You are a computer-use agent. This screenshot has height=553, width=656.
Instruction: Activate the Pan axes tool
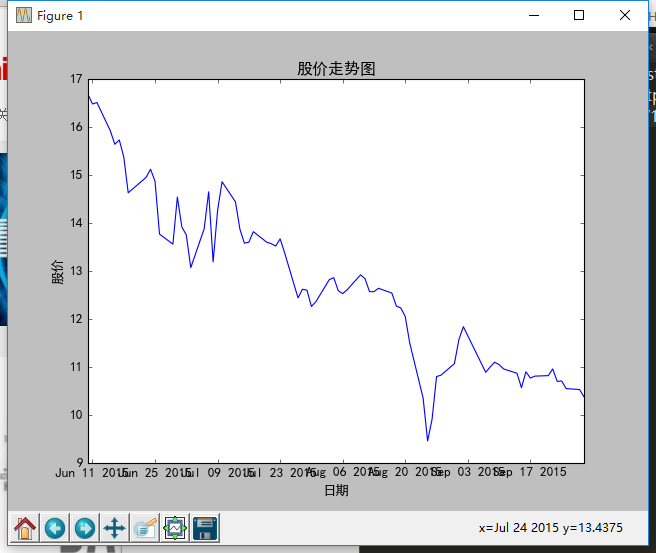click(115, 527)
